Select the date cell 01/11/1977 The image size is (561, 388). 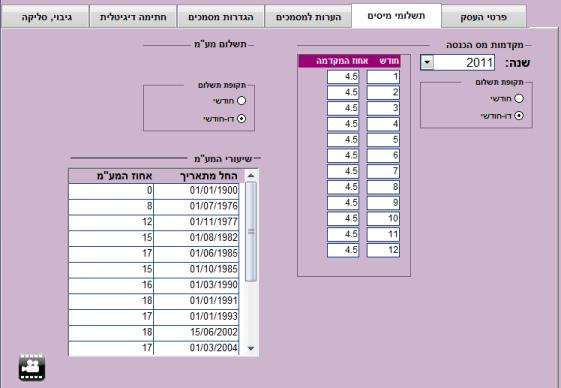[x=196, y=222]
